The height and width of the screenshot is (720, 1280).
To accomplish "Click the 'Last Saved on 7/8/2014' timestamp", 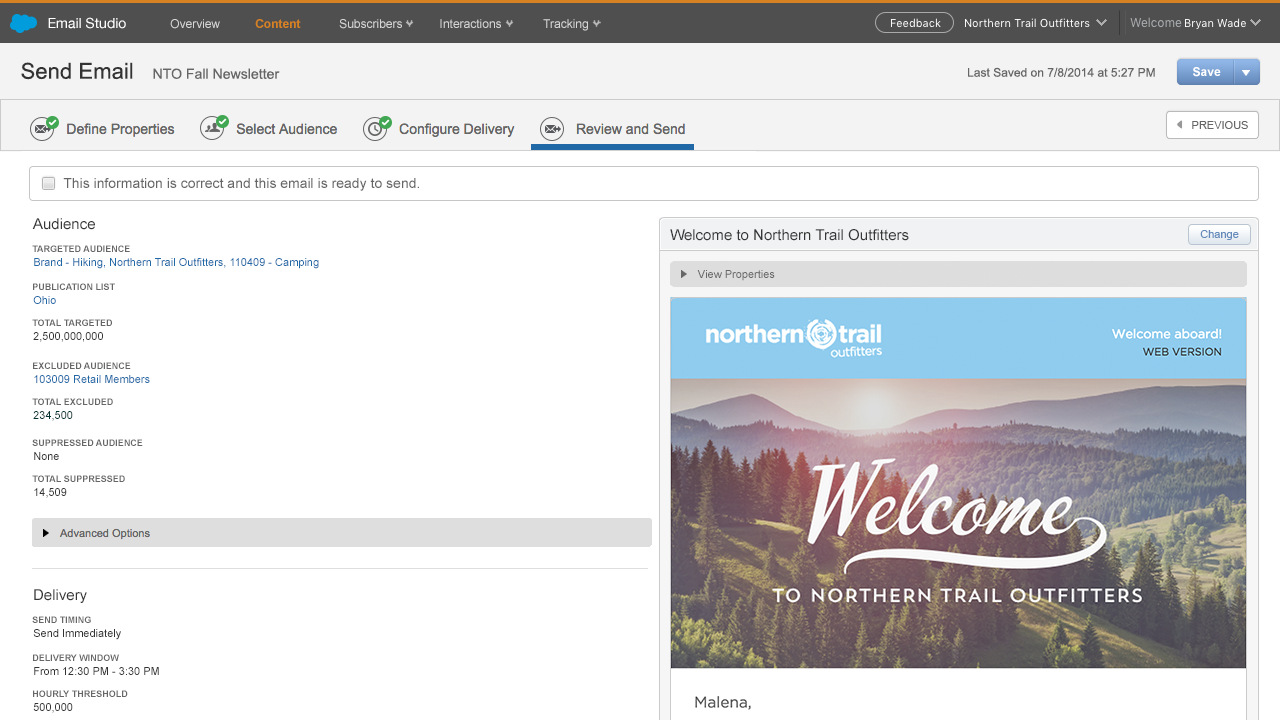I will 1061,73.
